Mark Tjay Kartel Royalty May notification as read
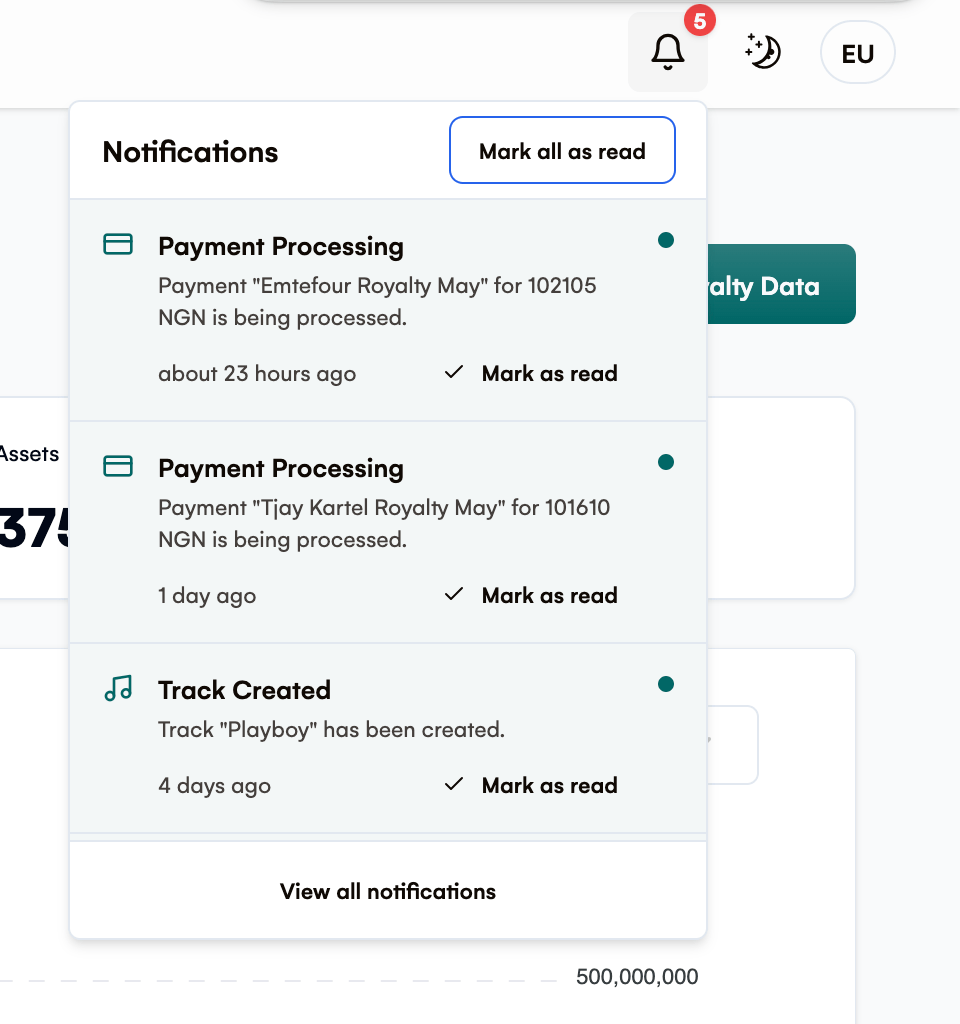The height and width of the screenshot is (1024, 960). 531,596
